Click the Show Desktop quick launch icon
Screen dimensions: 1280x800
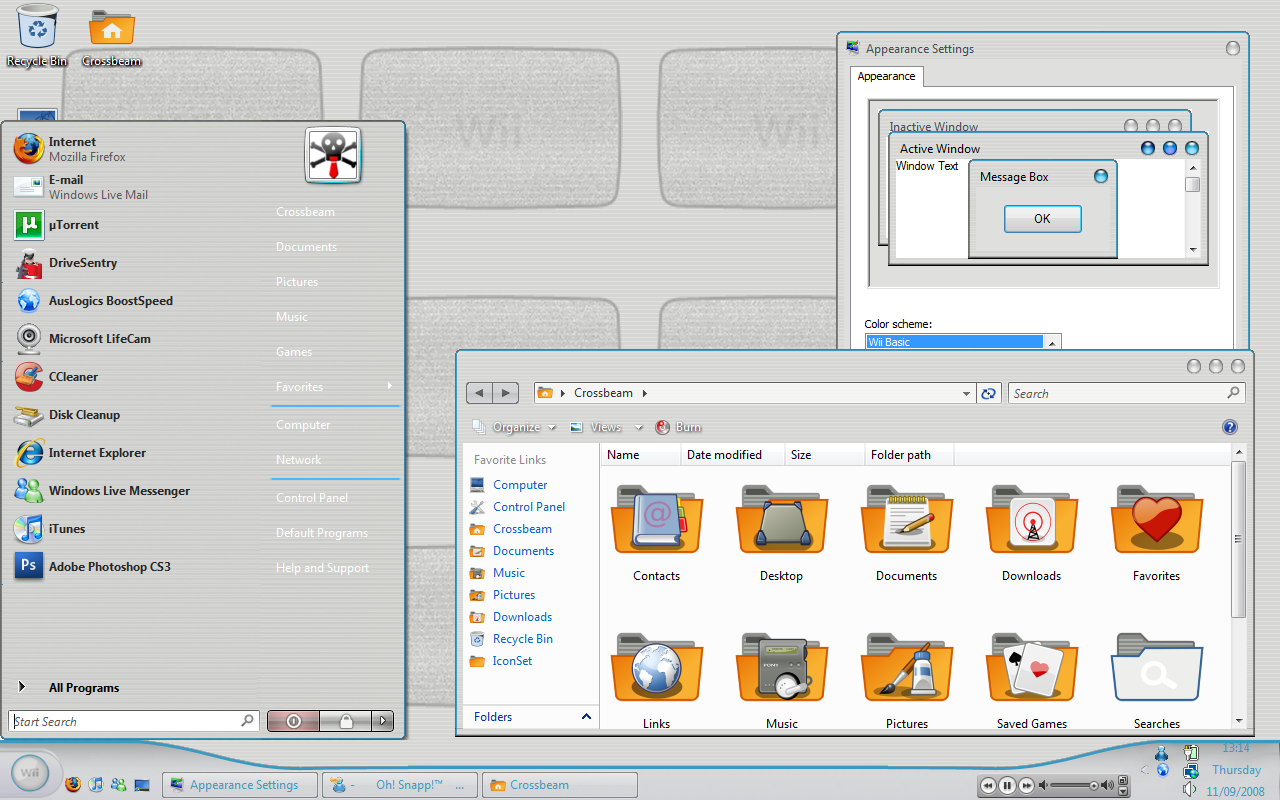click(142, 784)
